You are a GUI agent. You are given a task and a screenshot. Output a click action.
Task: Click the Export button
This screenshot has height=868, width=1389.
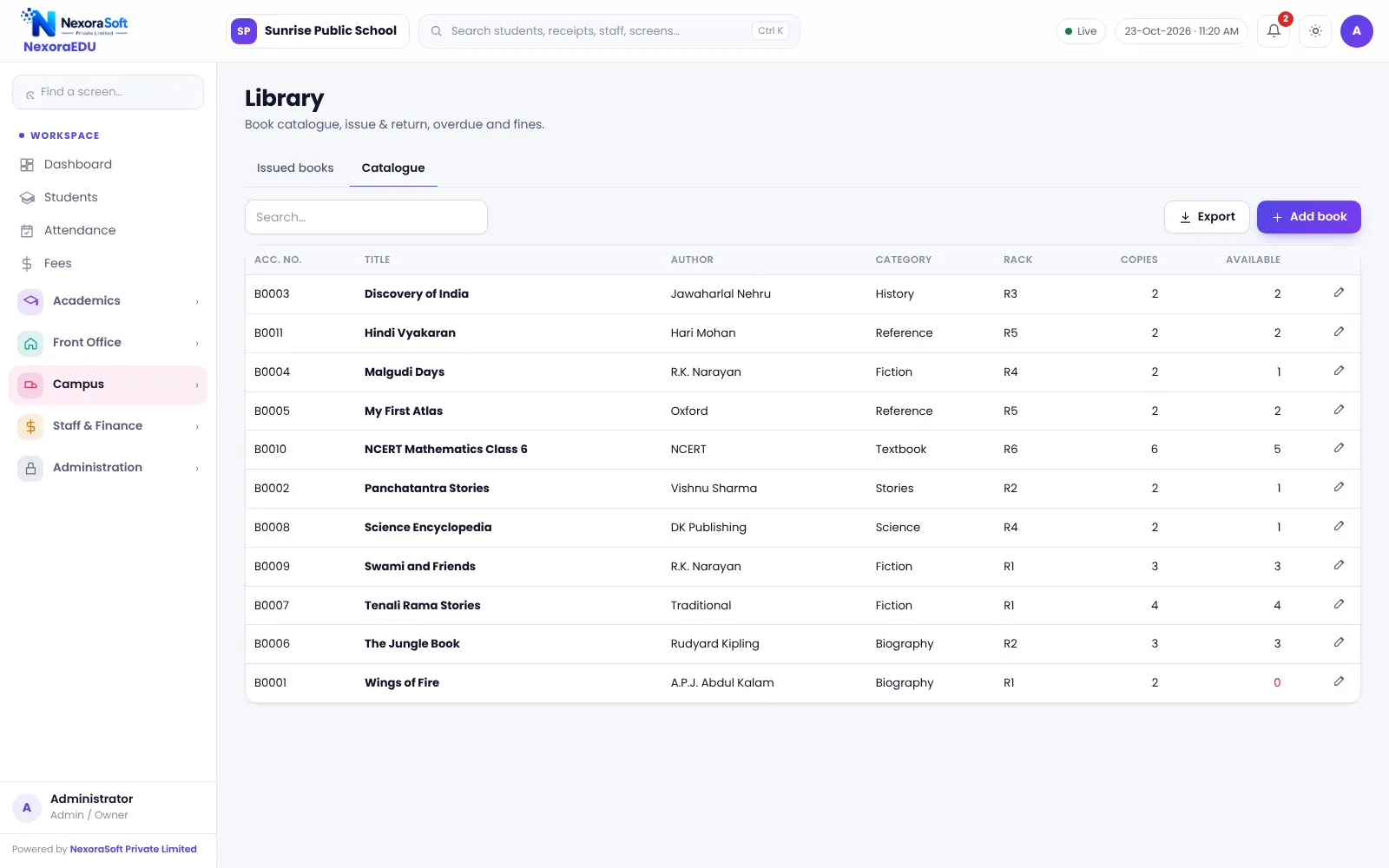pos(1207,217)
